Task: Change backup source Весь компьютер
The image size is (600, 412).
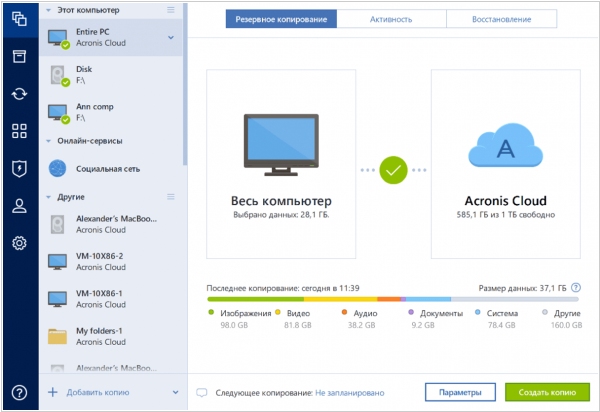Action: pos(281,164)
